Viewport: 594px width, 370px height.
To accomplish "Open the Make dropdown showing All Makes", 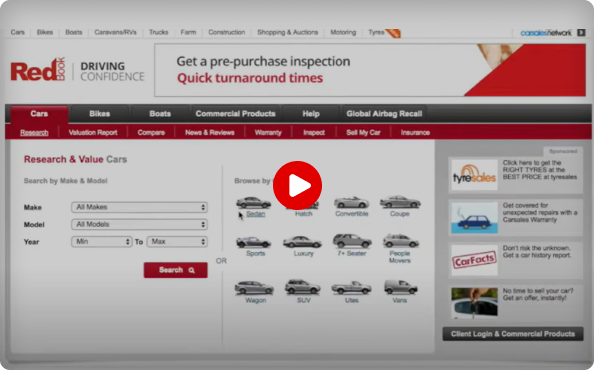I will [x=139, y=207].
